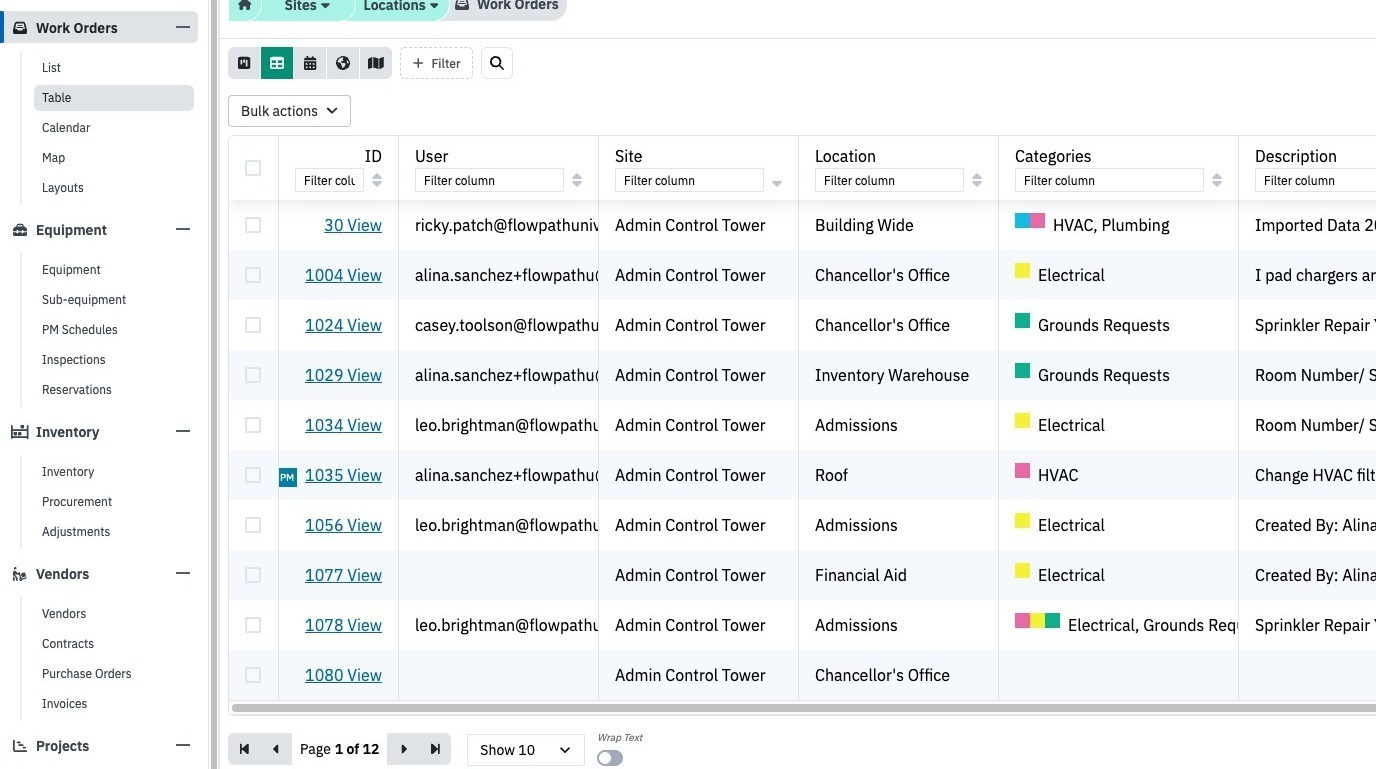Sort the Categories column
Screen dimensions: 1376x769
click(x=1217, y=181)
